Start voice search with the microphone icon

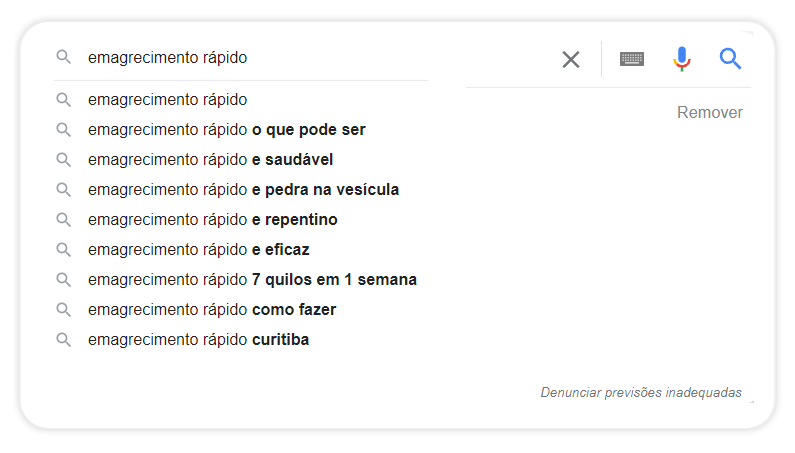point(682,59)
